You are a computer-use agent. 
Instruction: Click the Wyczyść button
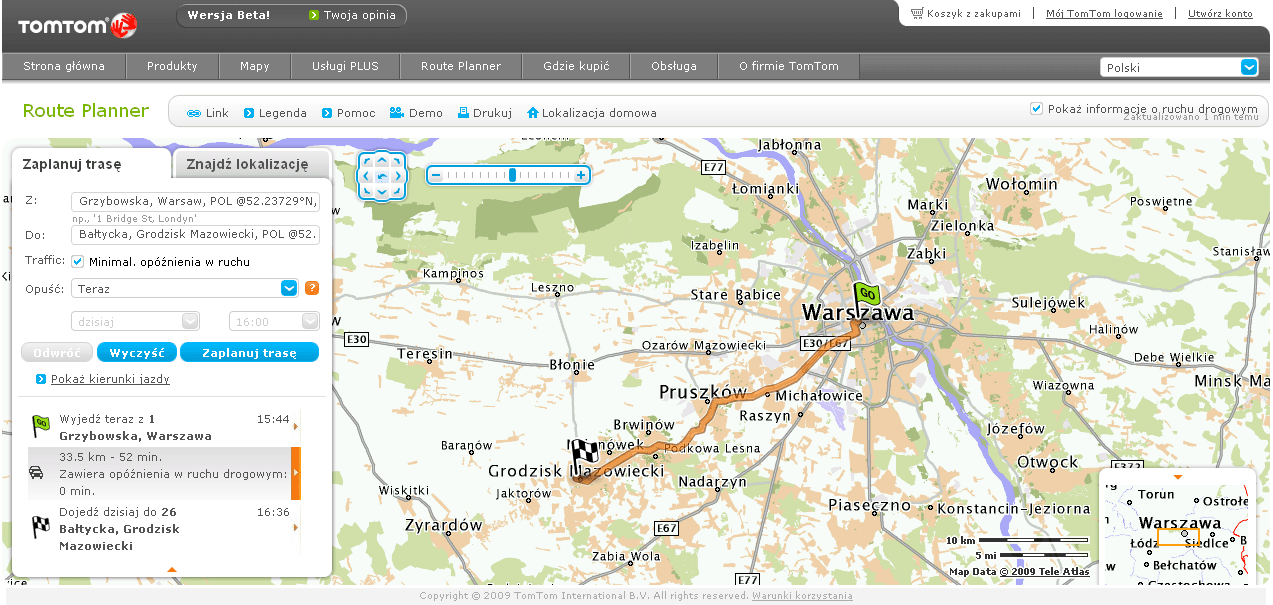pos(137,353)
